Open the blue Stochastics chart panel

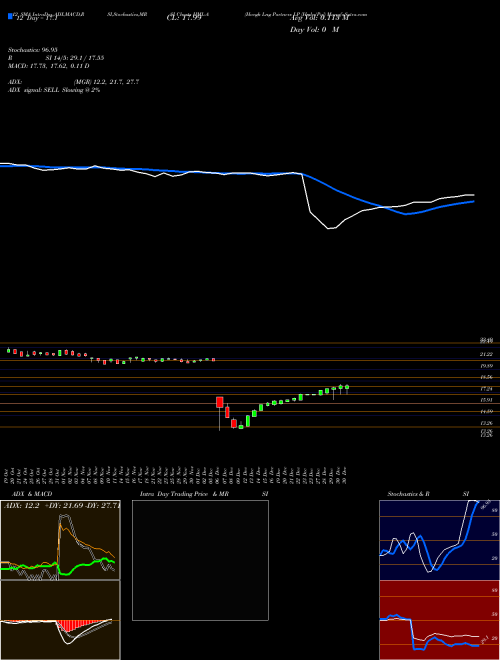[439, 540]
